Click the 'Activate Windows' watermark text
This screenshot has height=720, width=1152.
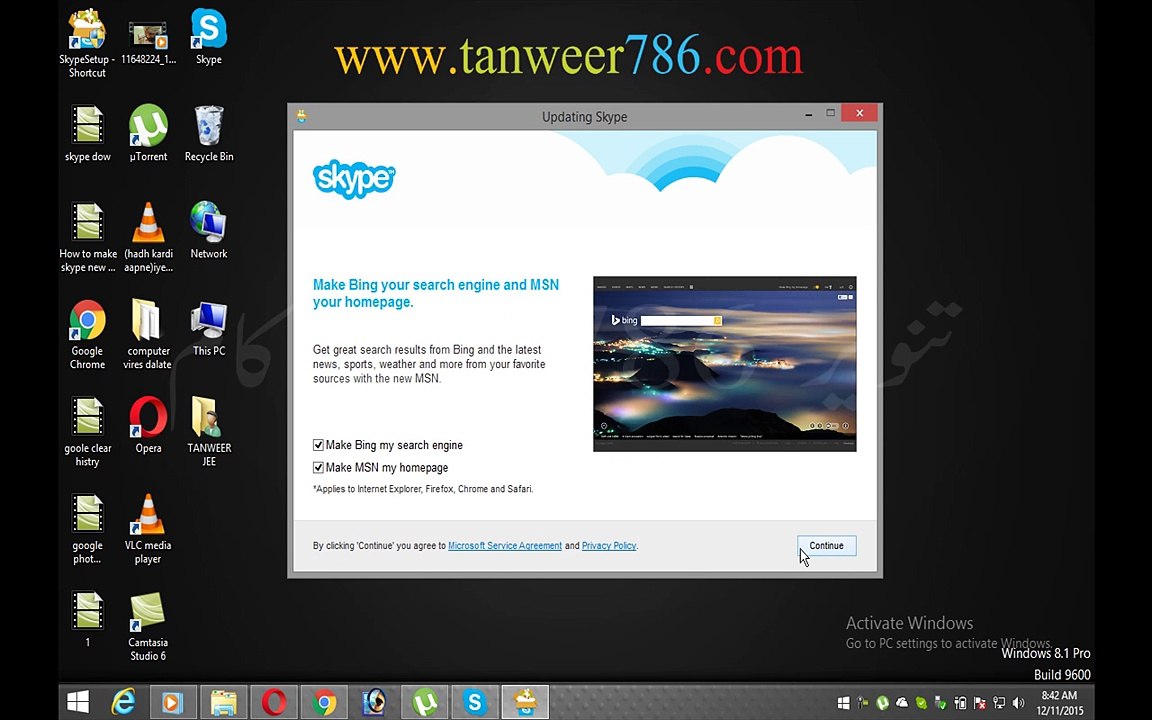[909, 623]
